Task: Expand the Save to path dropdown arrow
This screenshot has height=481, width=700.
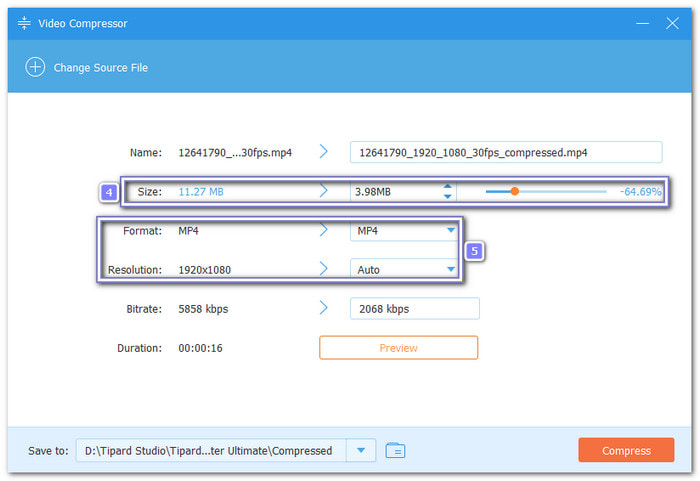Action: point(361,451)
